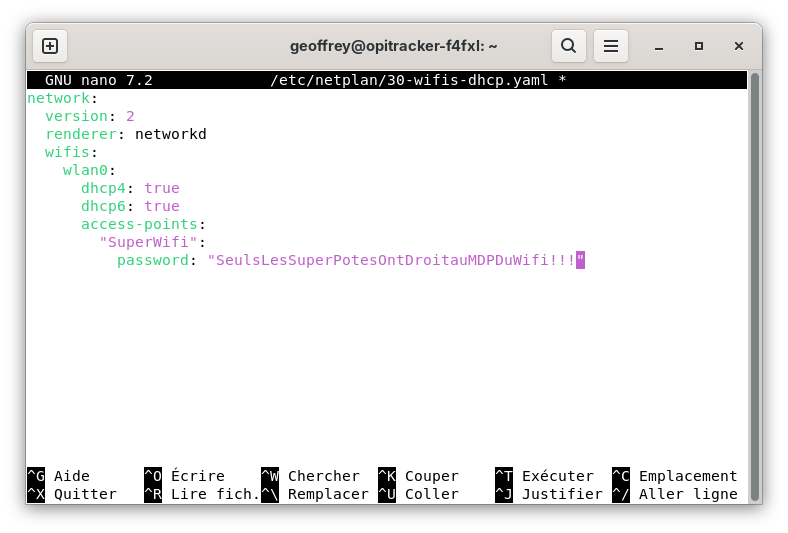Click the ^/ Aller ligne shortcut
The height and width of the screenshot is (533, 788).
675,494
